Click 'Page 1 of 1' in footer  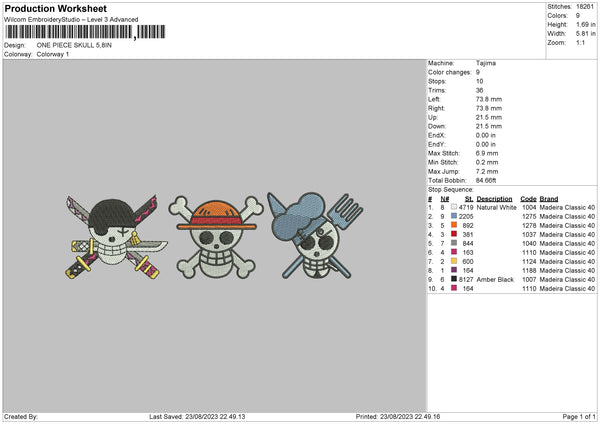579,417
